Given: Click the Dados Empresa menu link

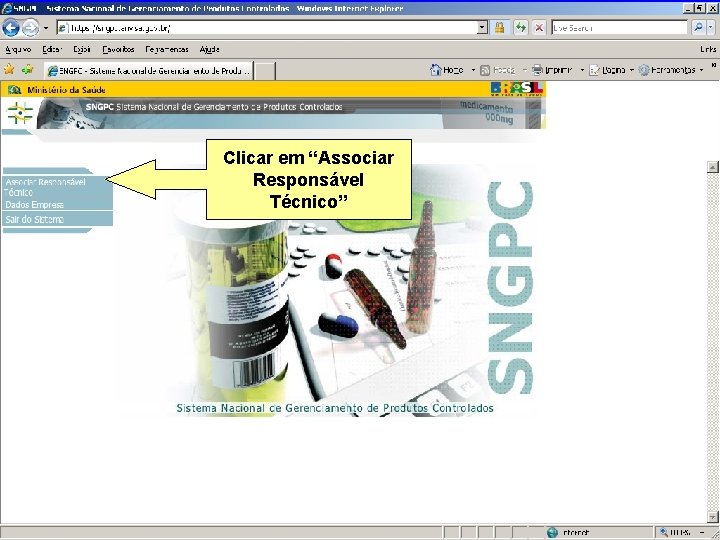Looking at the screenshot, I should 34,205.
